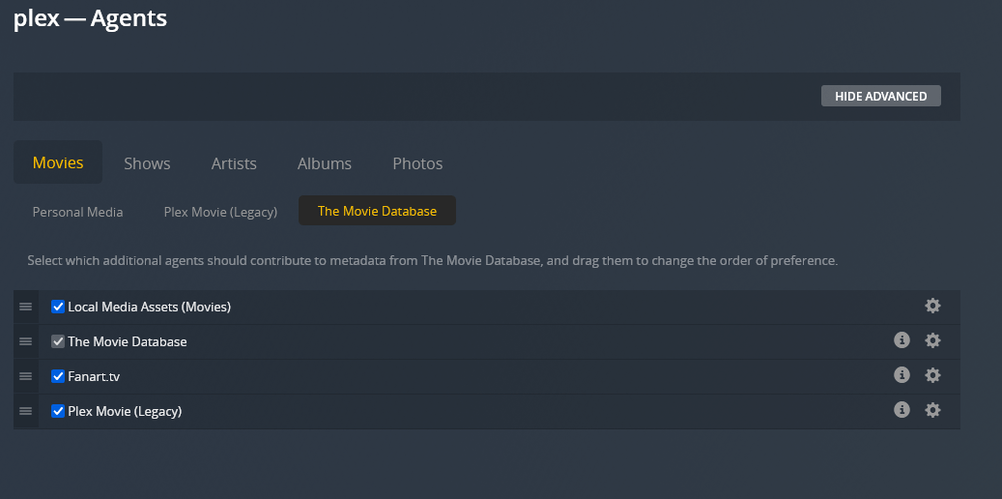Click drag handle beside Fanart.tv row

point(26,376)
